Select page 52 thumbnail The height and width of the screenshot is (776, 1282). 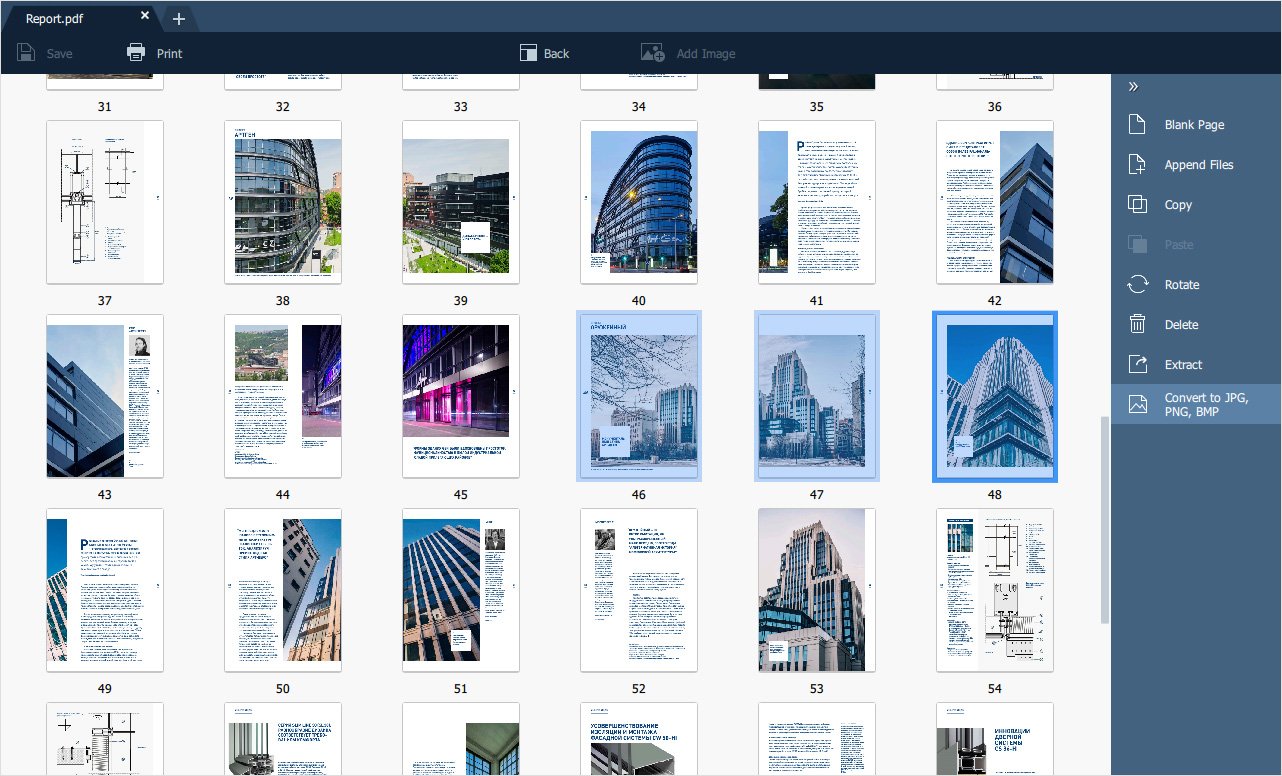(639, 590)
